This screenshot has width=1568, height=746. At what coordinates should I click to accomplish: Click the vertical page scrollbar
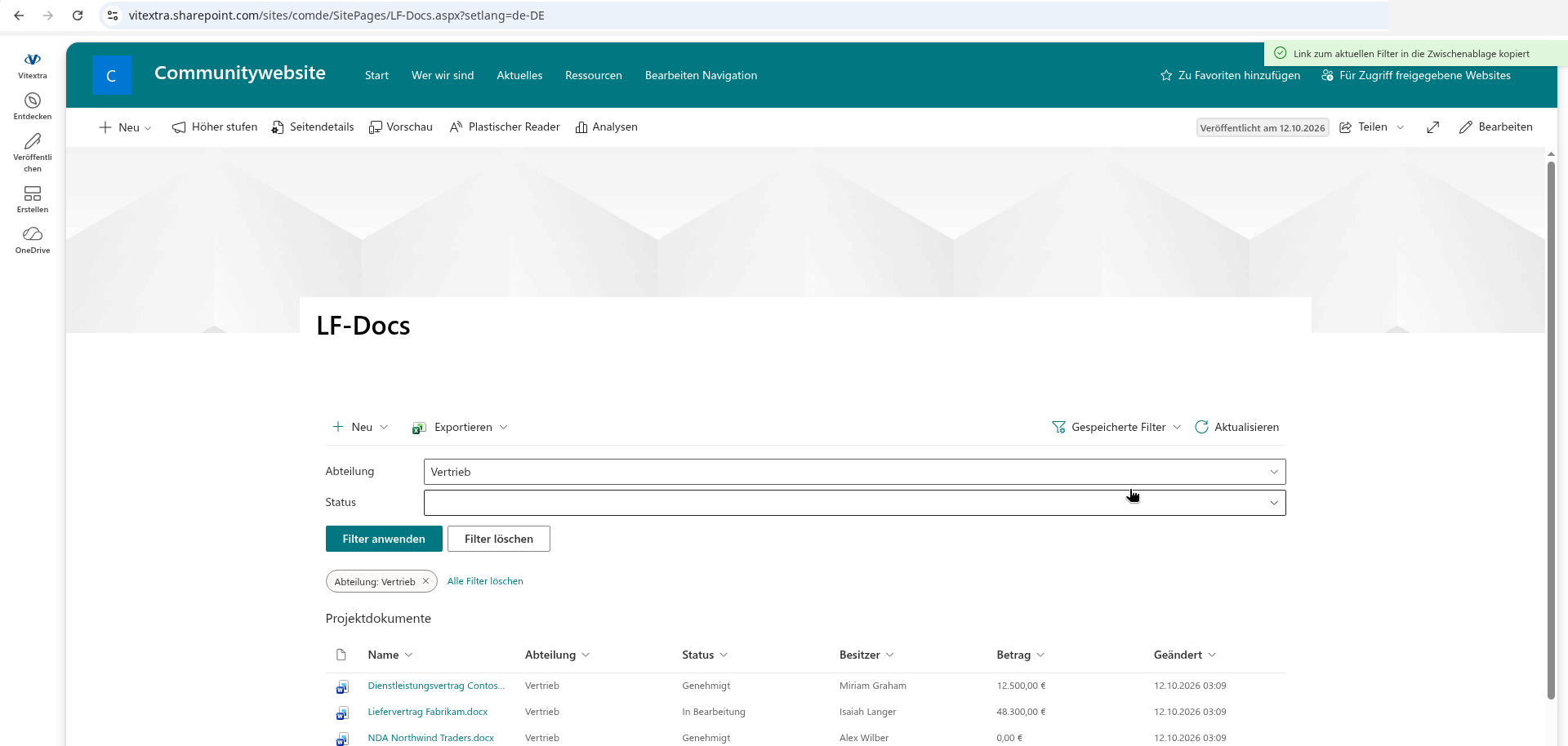pyautogui.click(x=1551, y=431)
